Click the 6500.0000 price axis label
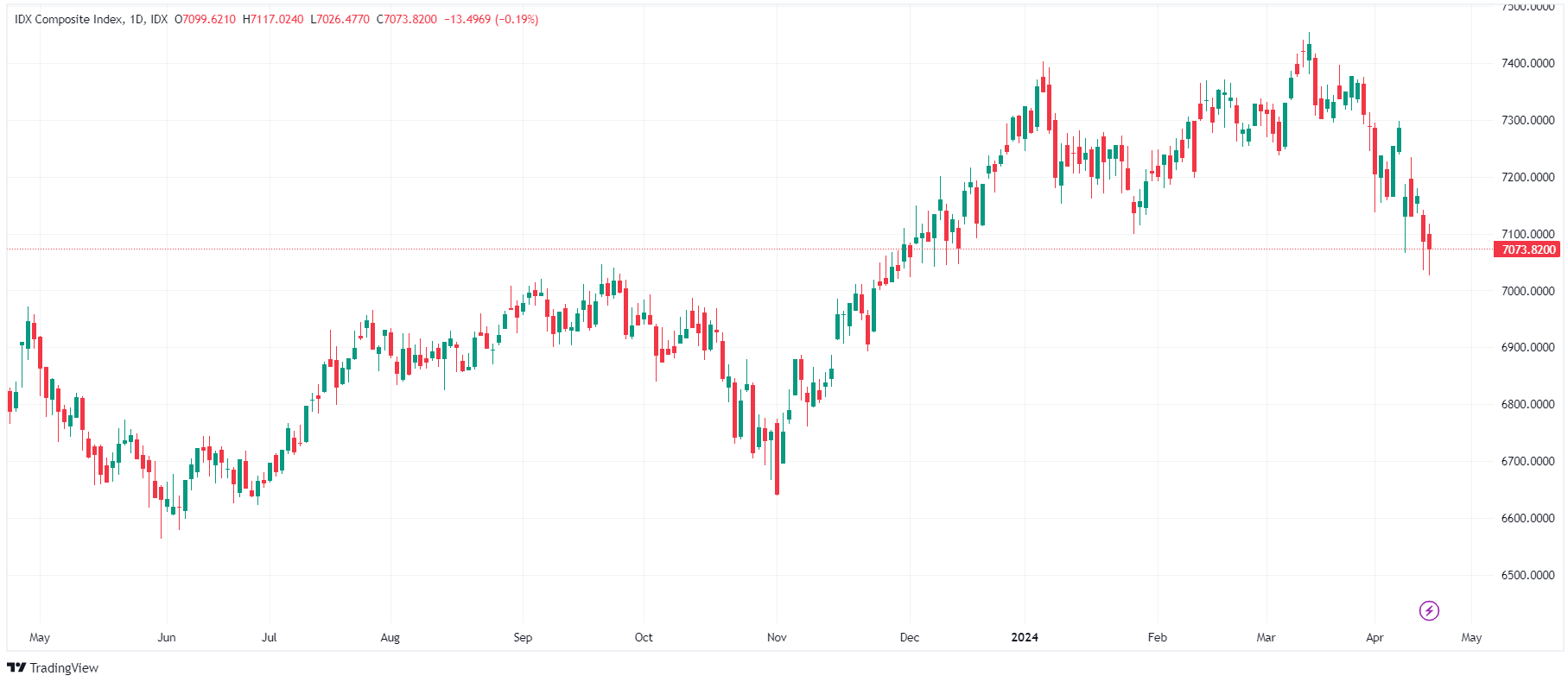 [1527, 575]
